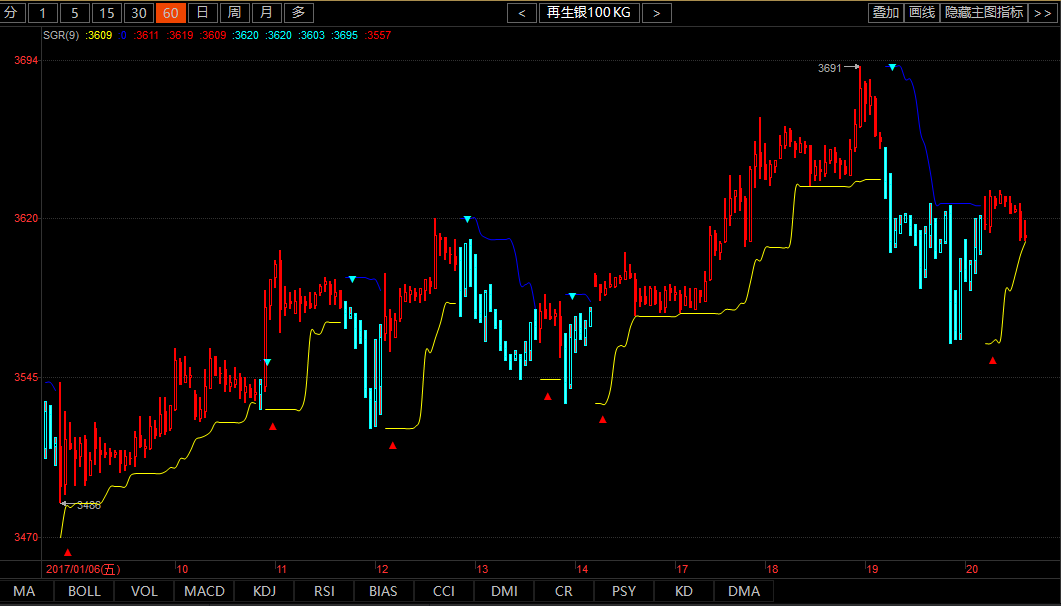This screenshot has height=606, width=1061.
Task: Click 隐藏主图指标 to hide main indicator
Action: tap(984, 13)
